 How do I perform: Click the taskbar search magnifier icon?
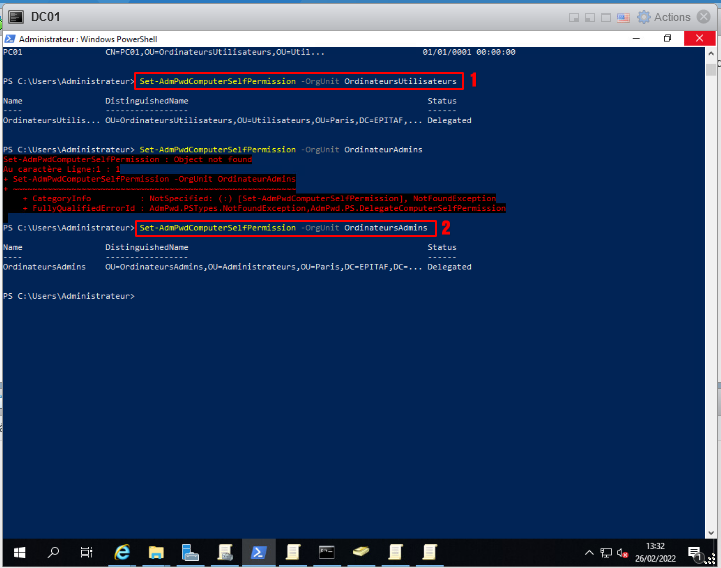53,552
